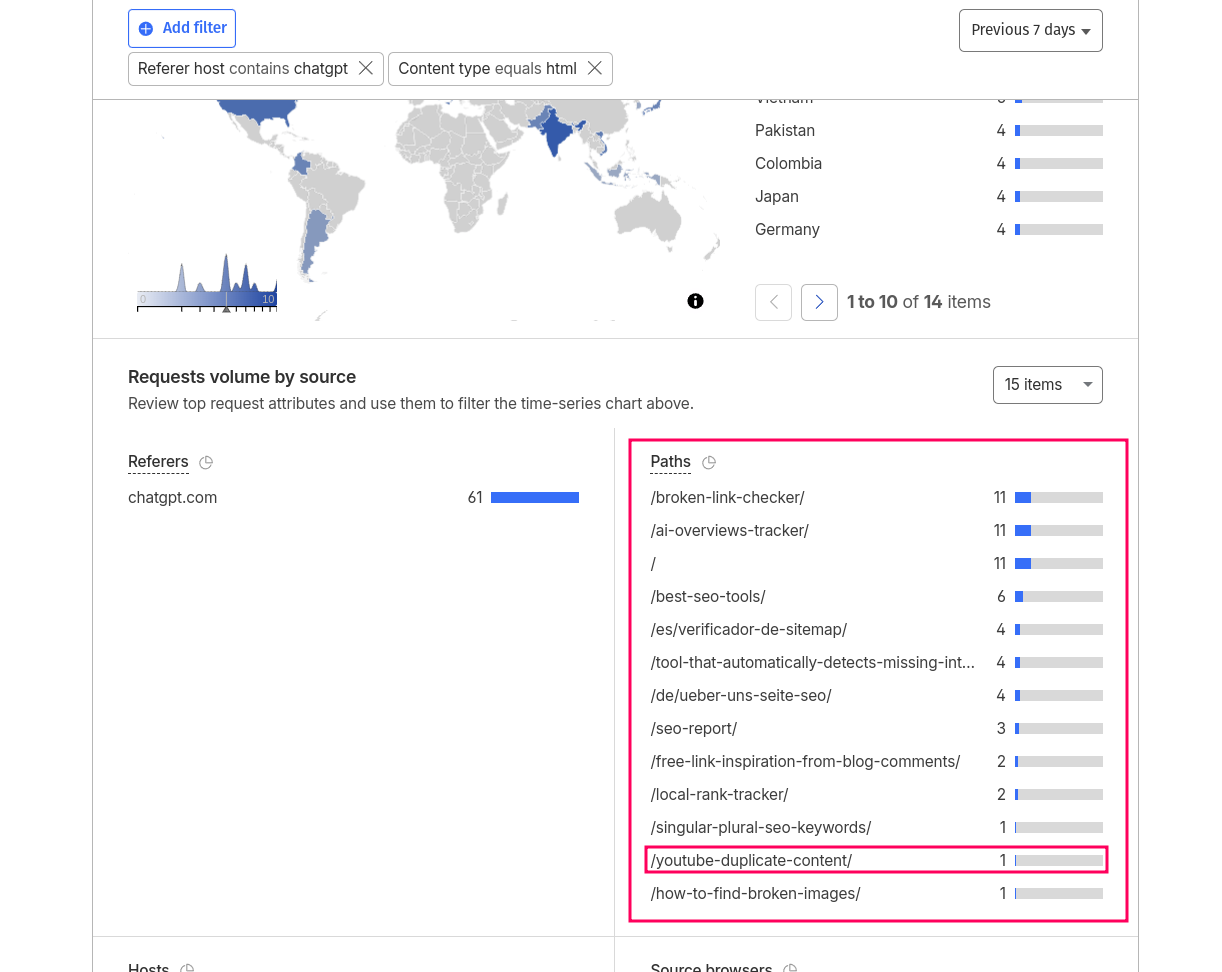
Task: Select the chatgpt.com referer row
Action: point(173,497)
